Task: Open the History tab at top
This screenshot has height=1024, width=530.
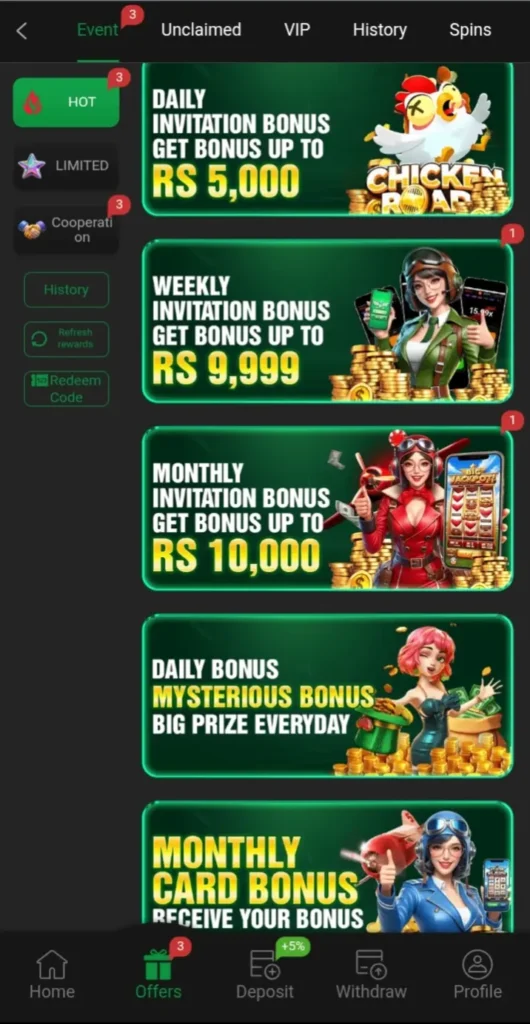Action: [380, 30]
